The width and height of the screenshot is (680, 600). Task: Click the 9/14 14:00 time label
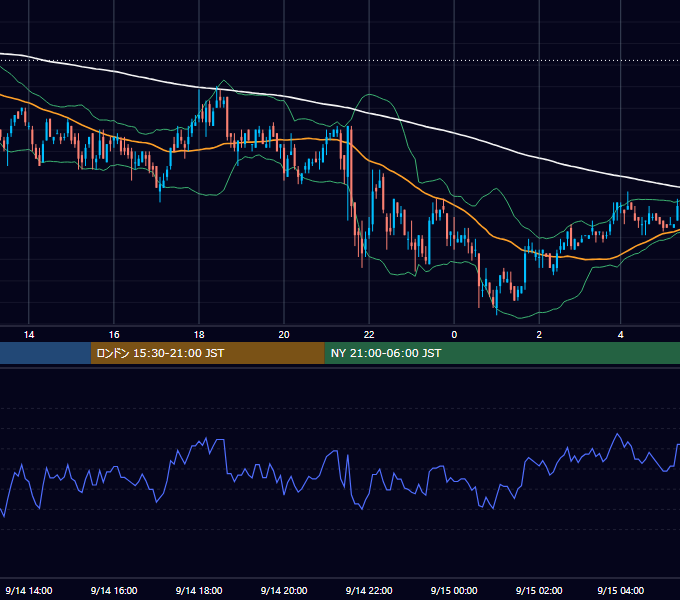click(x=29, y=590)
